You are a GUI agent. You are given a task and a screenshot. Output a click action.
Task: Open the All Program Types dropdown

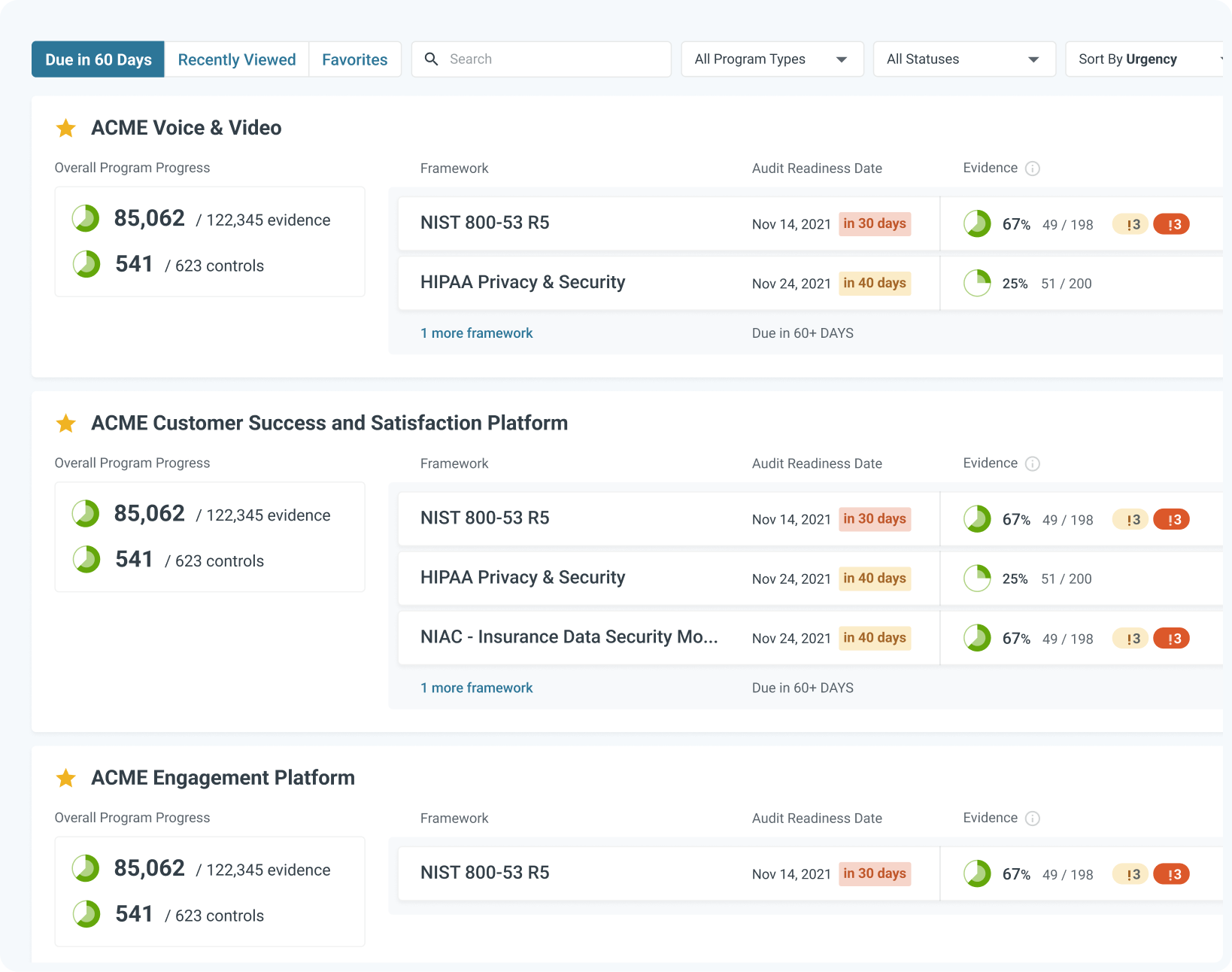[772, 59]
